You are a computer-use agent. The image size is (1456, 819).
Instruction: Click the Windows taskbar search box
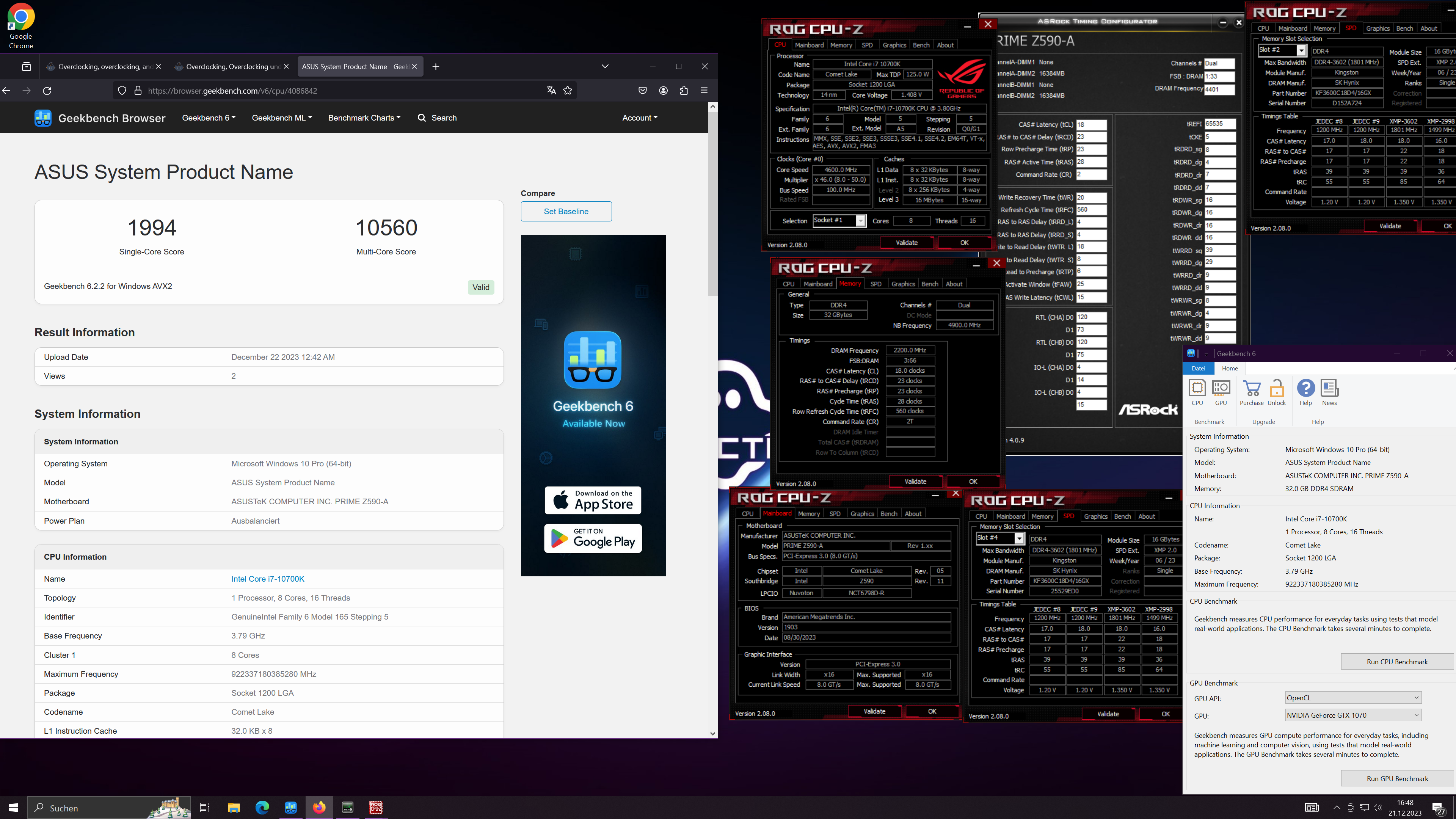pos(110,808)
